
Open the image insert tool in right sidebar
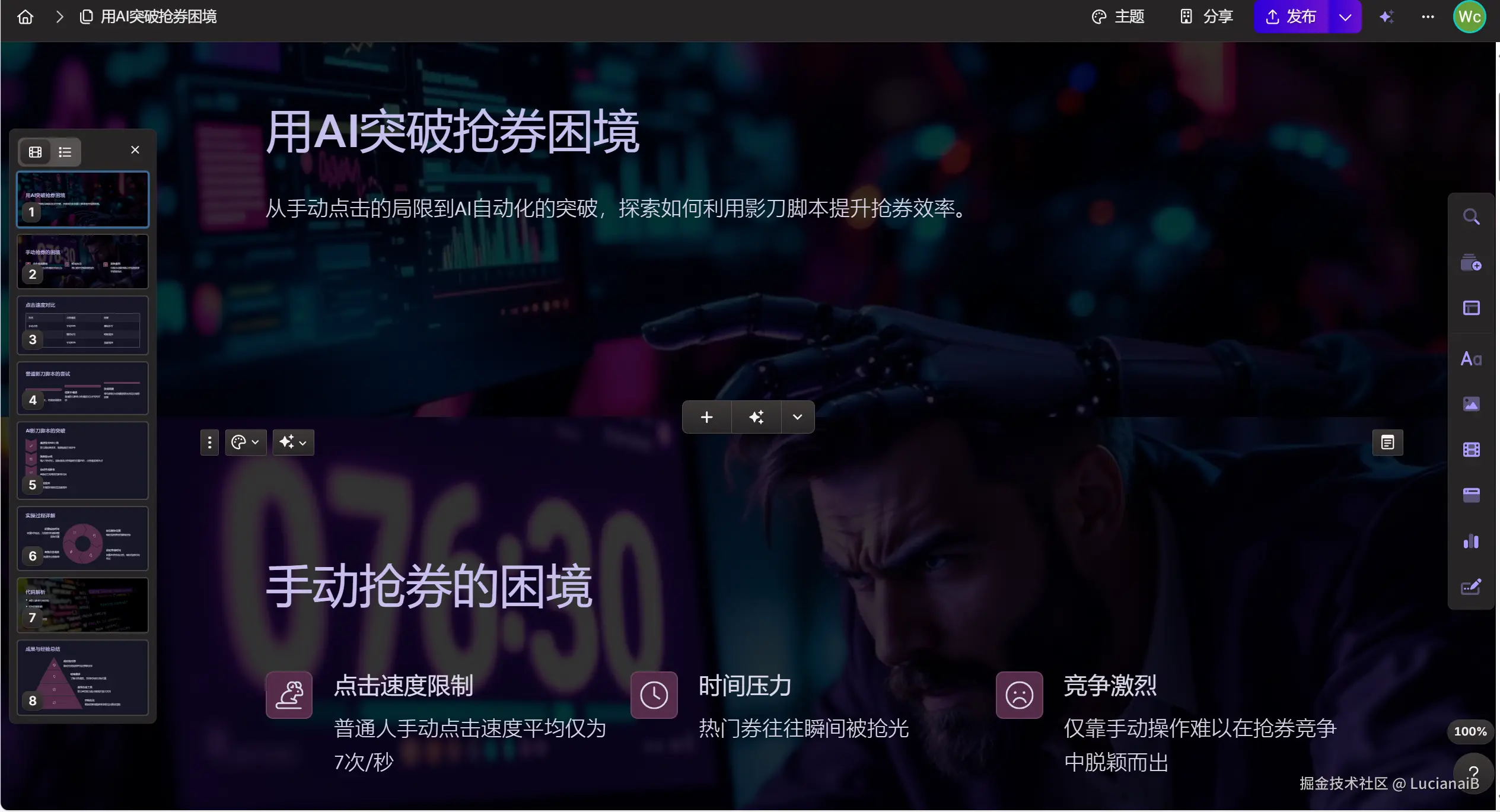tap(1472, 404)
